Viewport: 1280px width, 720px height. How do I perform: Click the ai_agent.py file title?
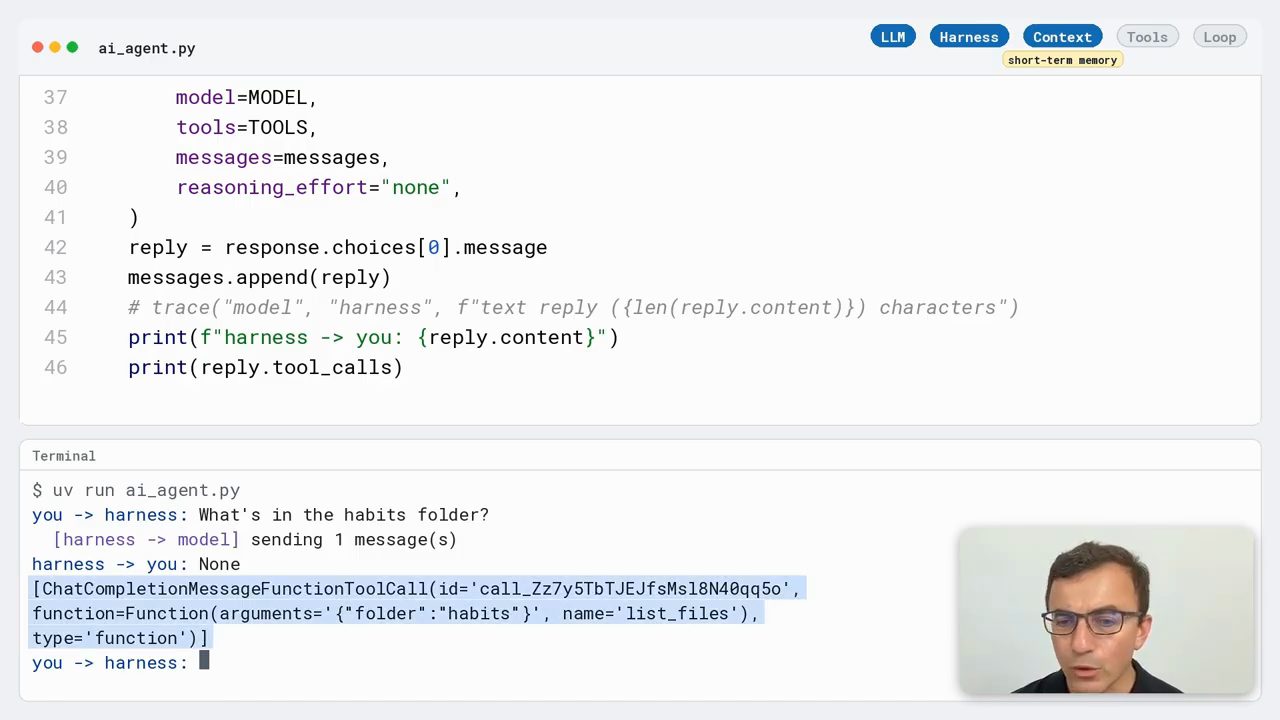[x=146, y=48]
